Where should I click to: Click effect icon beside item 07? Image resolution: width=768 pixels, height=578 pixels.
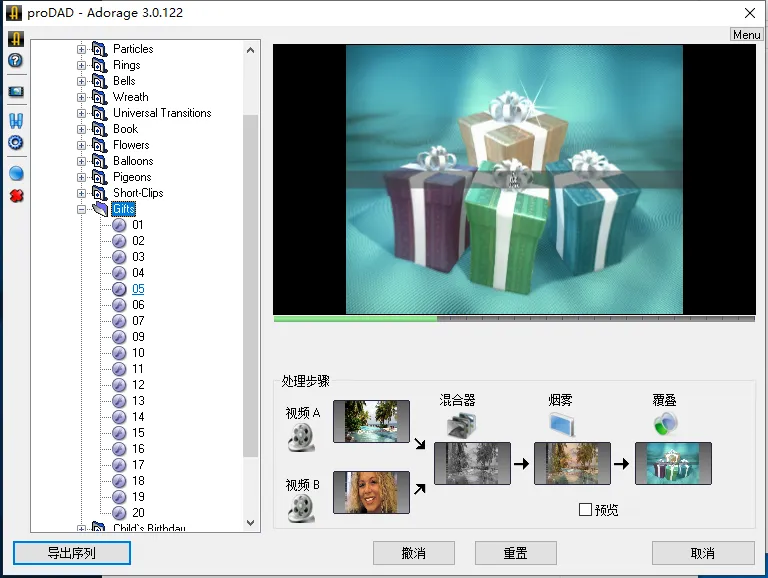click(119, 321)
